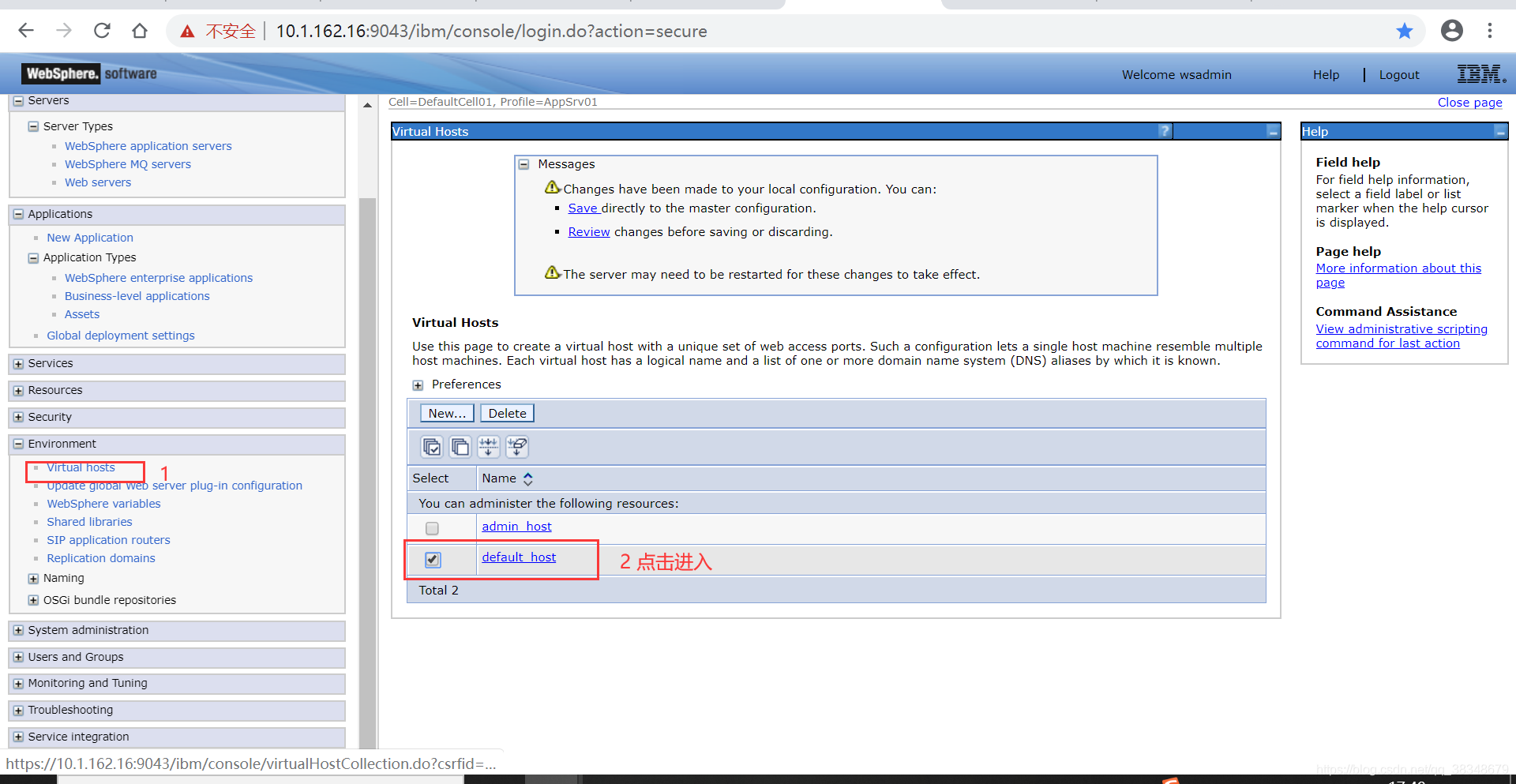Bookmark this page with star icon
The image size is (1516, 784).
[x=1404, y=31]
